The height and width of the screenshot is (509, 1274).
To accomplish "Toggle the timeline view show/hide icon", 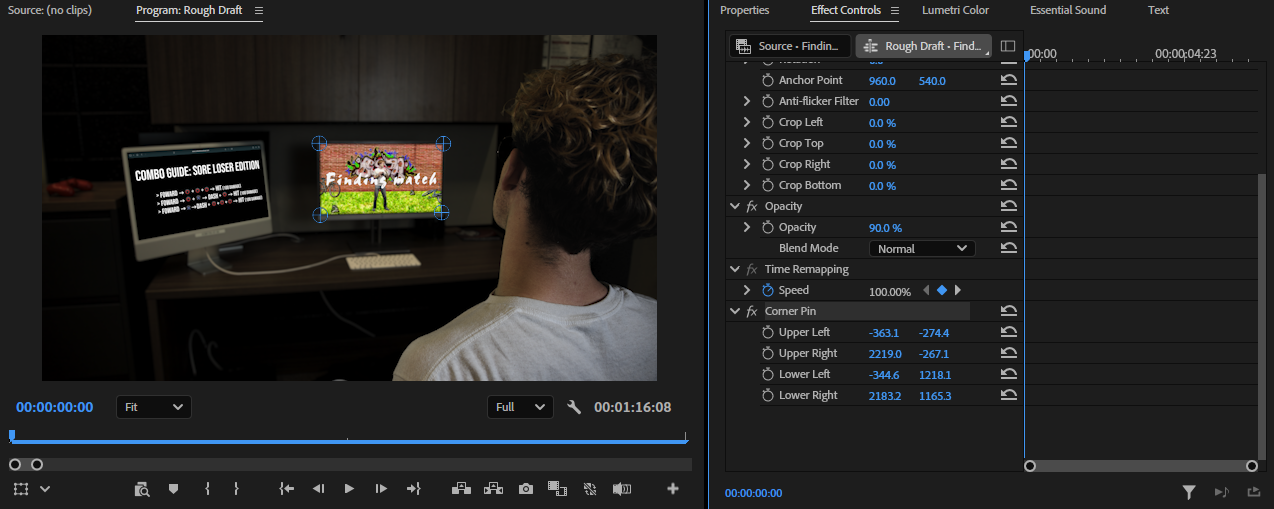I will (x=1008, y=46).
